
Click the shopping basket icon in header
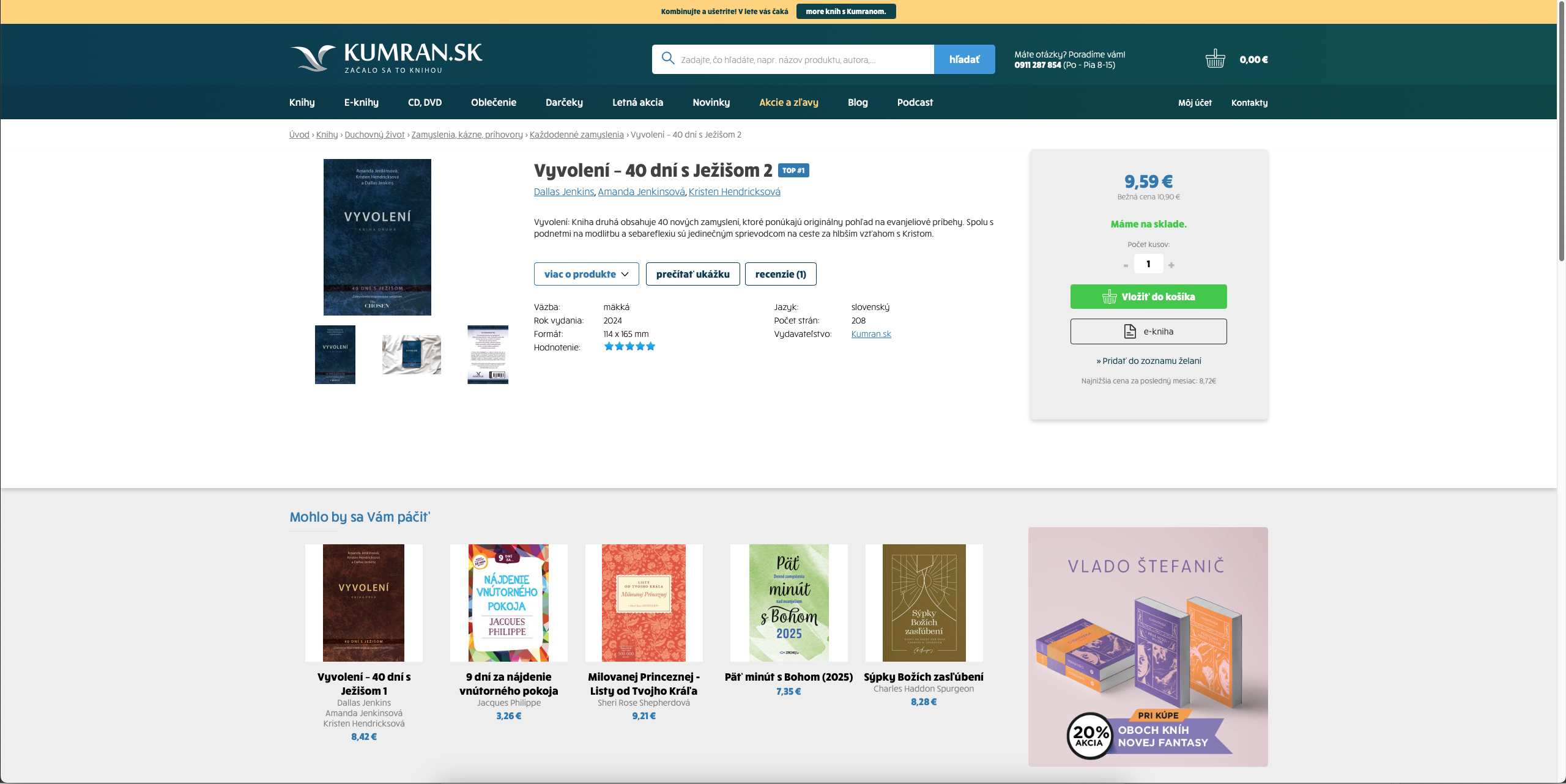tap(1215, 59)
